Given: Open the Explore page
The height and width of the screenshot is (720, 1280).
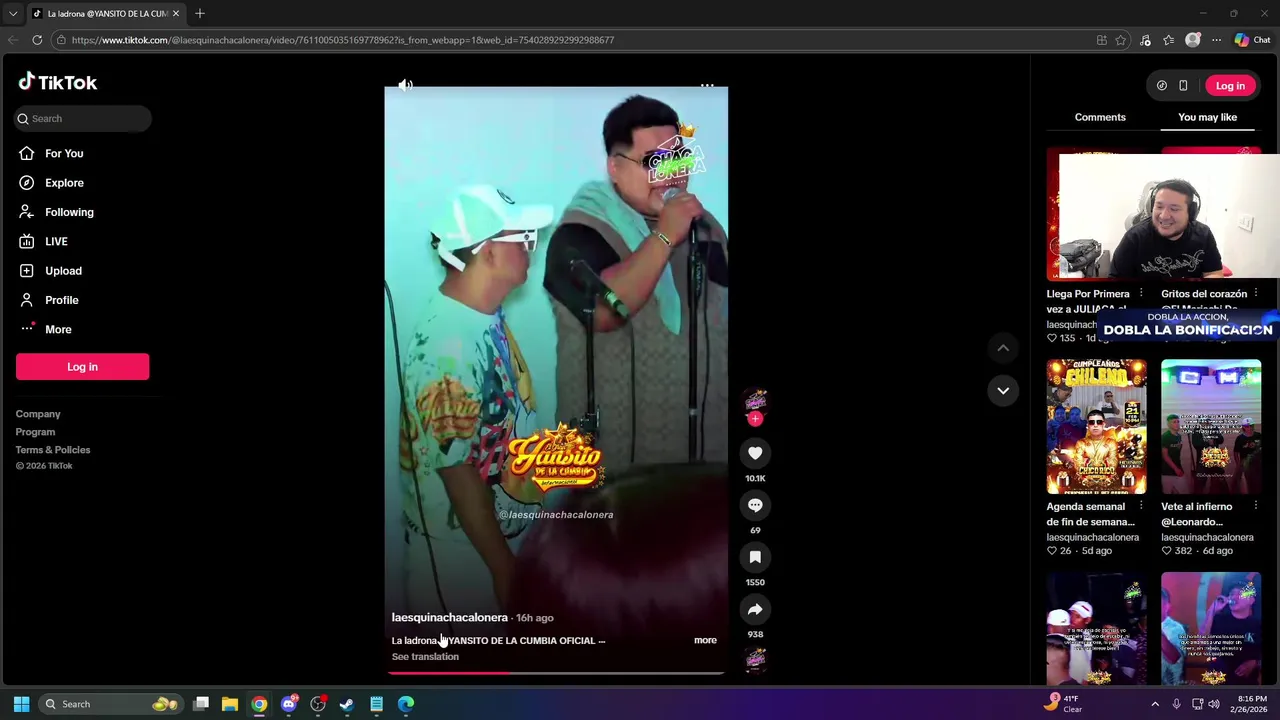Looking at the screenshot, I should tap(64, 183).
